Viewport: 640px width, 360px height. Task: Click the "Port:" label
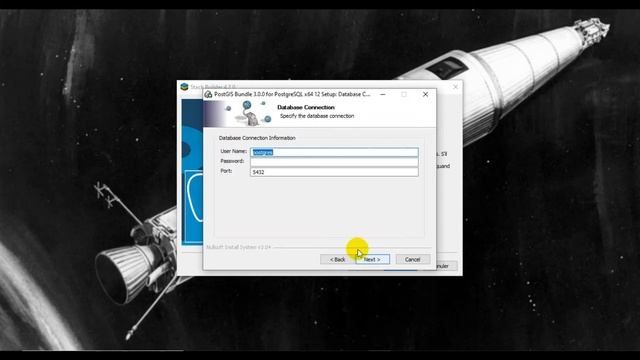(226, 171)
